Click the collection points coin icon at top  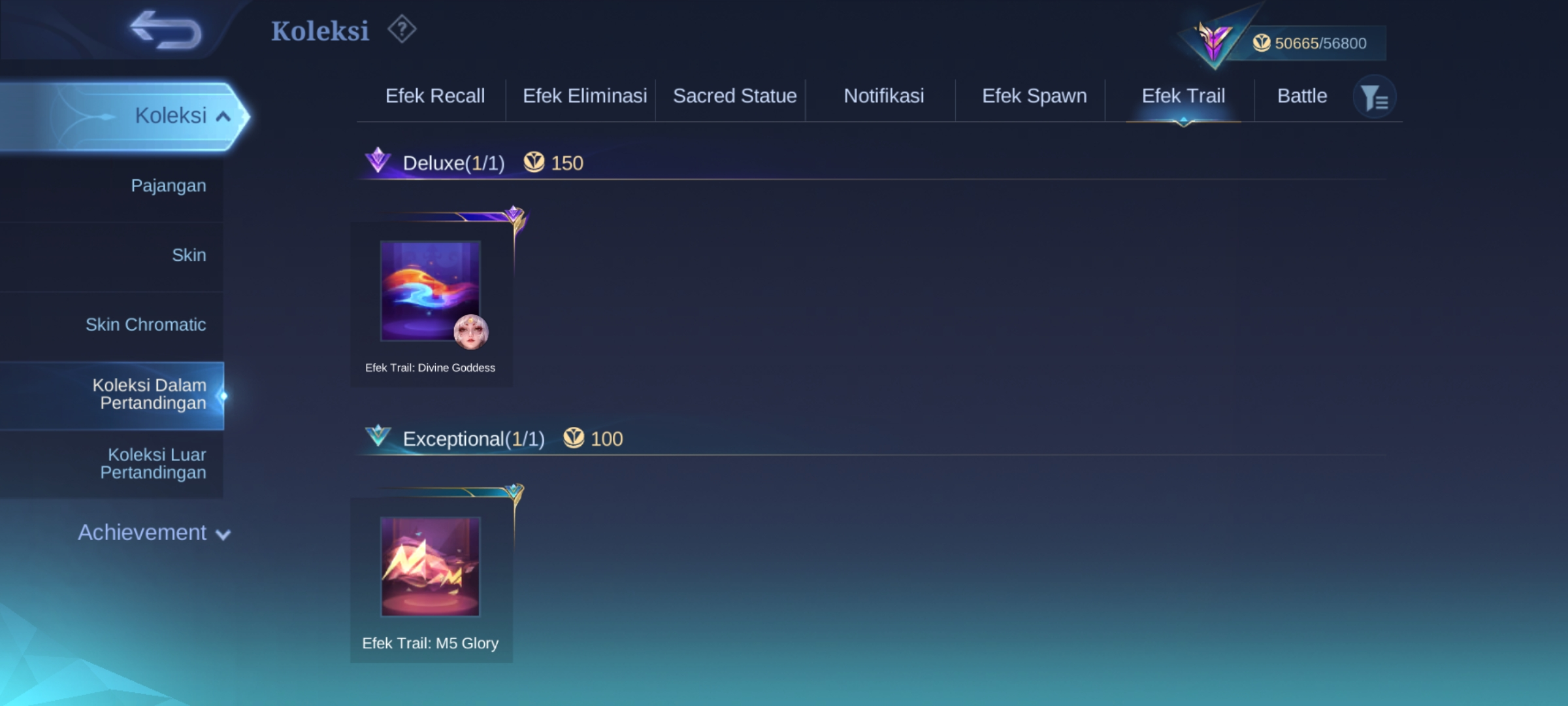coord(1262,43)
